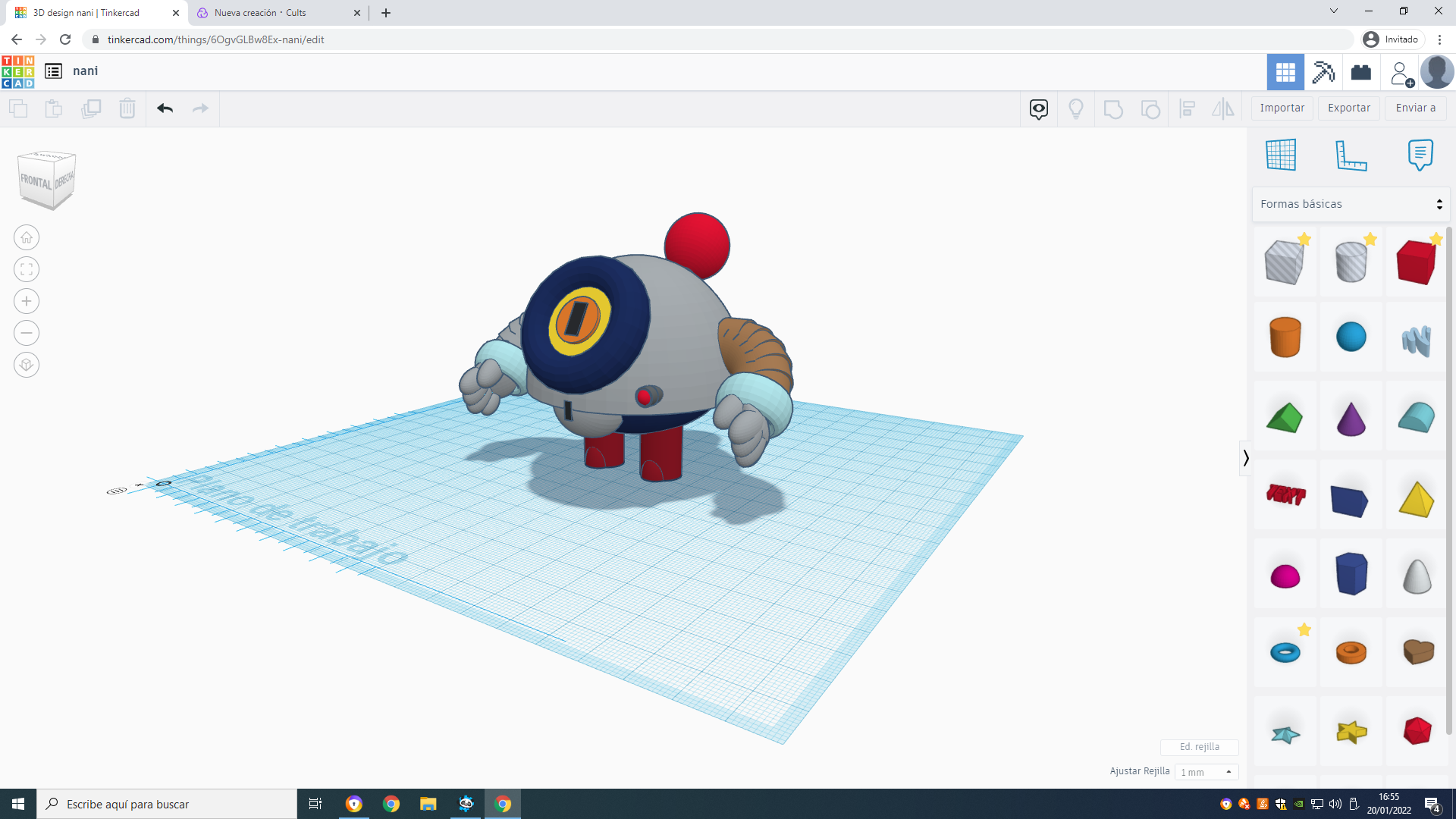Switch to the Bricks view
The image size is (1456, 819).
pyautogui.click(x=1361, y=72)
